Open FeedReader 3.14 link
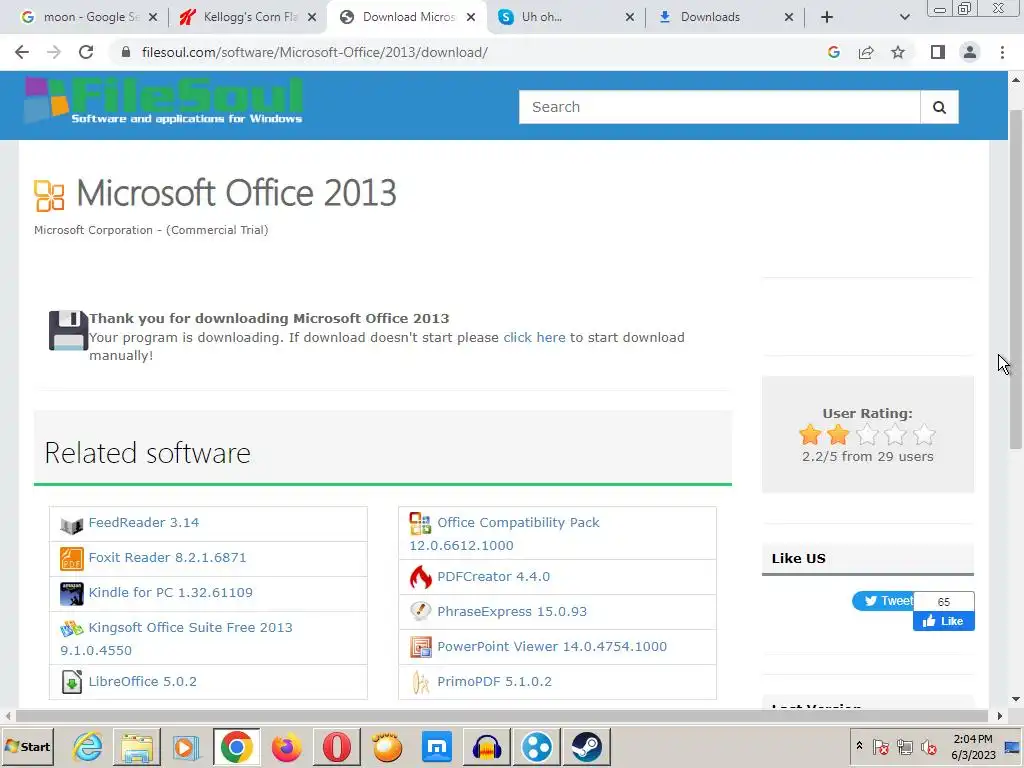Image resolution: width=1024 pixels, height=768 pixels. 144,522
